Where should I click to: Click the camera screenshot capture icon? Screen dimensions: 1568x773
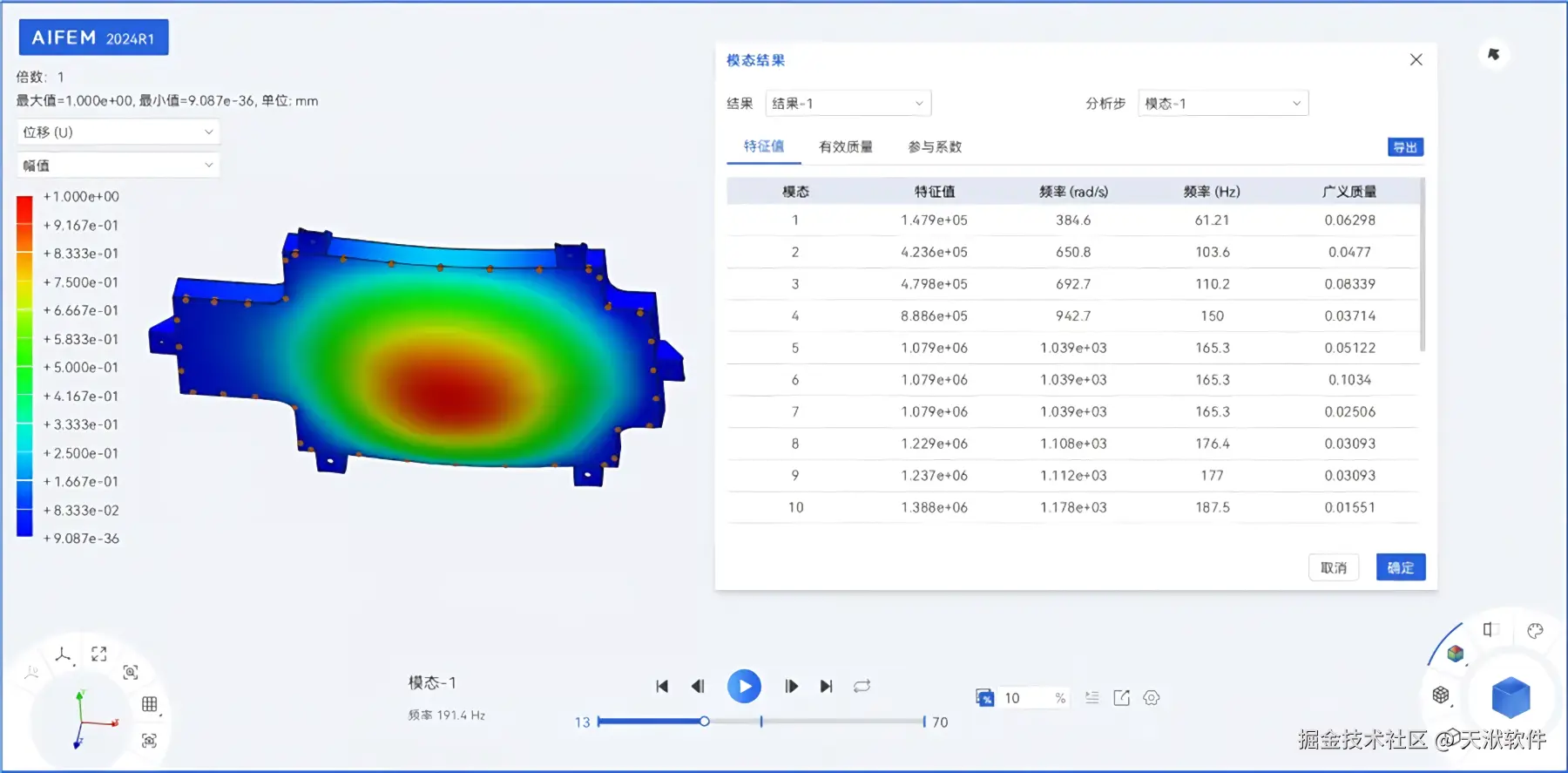[x=149, y=741]
